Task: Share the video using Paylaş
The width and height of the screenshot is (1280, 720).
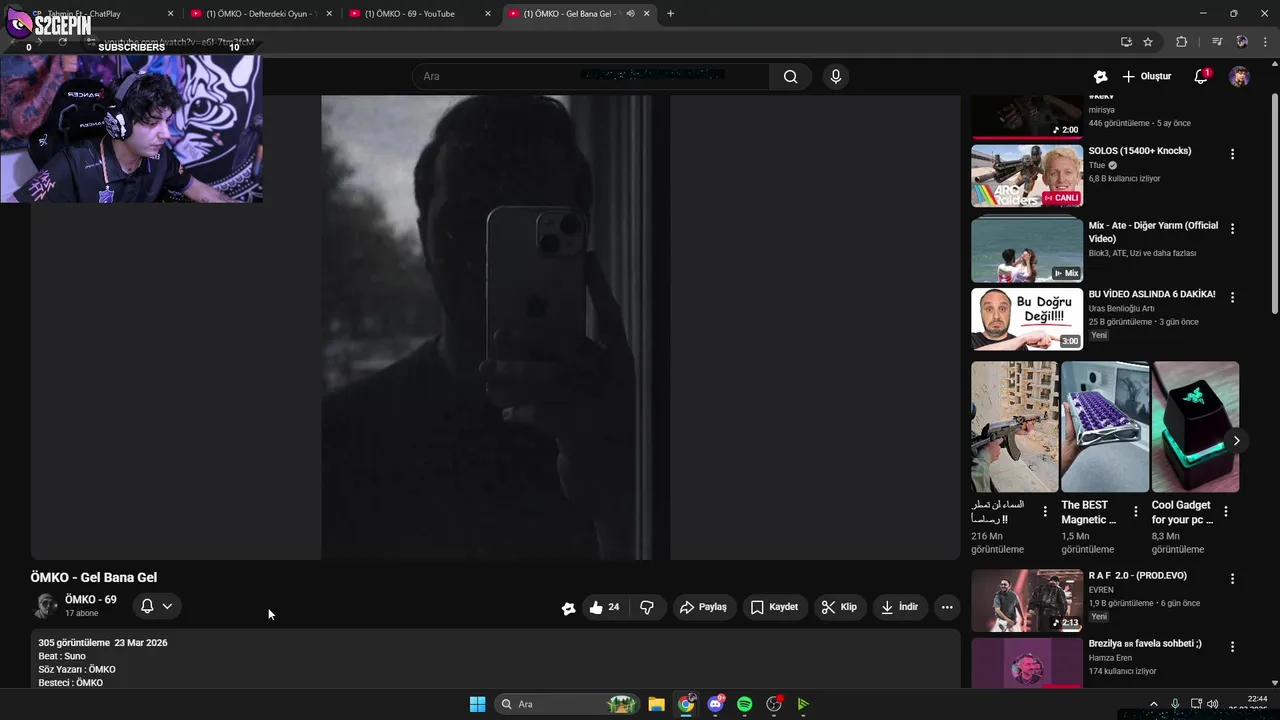Action: (703, 607)
